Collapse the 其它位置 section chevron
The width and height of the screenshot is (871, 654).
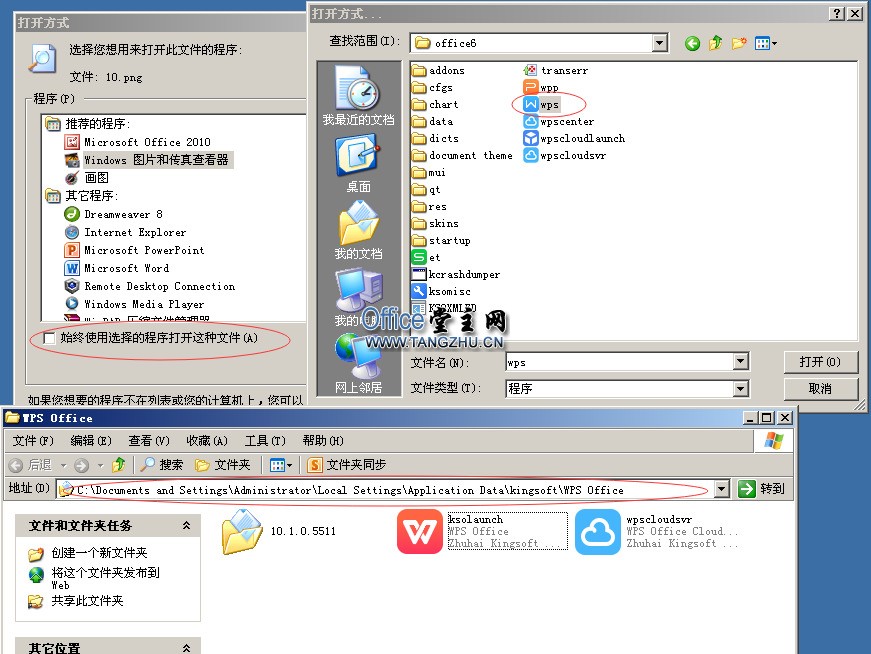pos(186,648)
